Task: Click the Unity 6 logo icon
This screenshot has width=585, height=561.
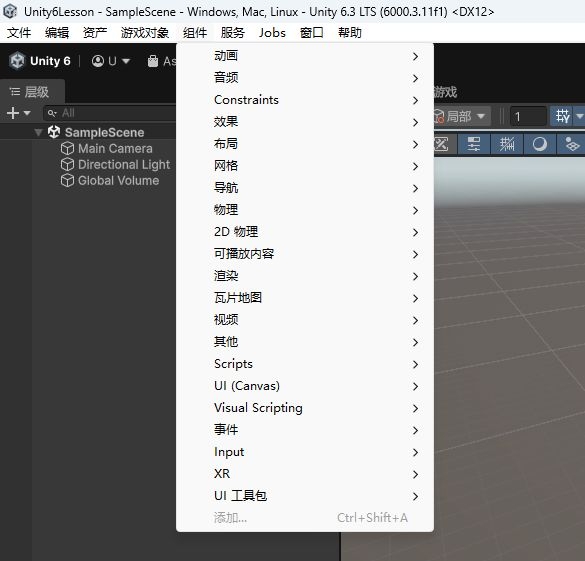Action: tap(17, 61)
